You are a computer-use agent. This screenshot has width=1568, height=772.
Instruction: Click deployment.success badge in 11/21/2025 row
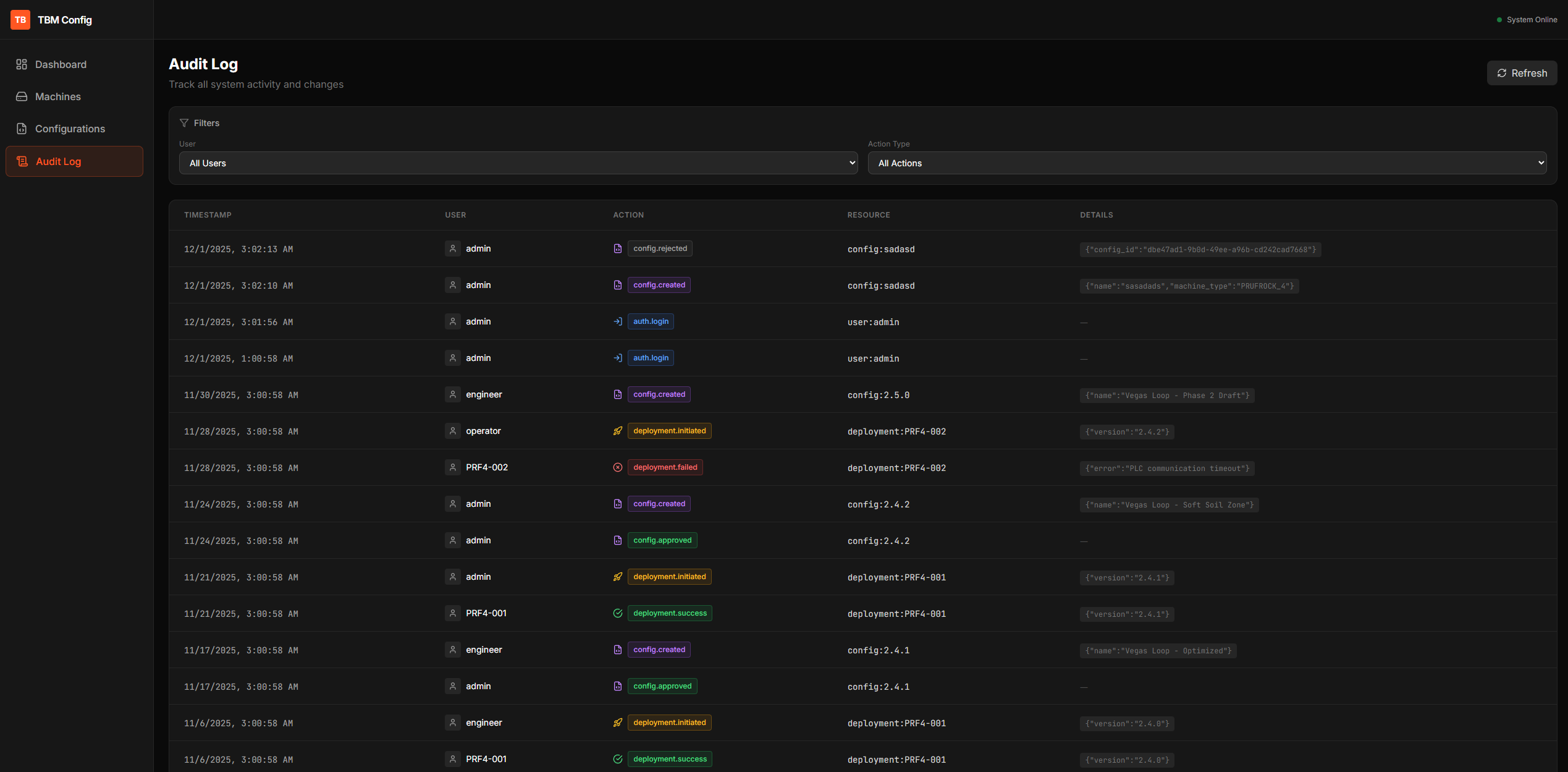point(670,613)
